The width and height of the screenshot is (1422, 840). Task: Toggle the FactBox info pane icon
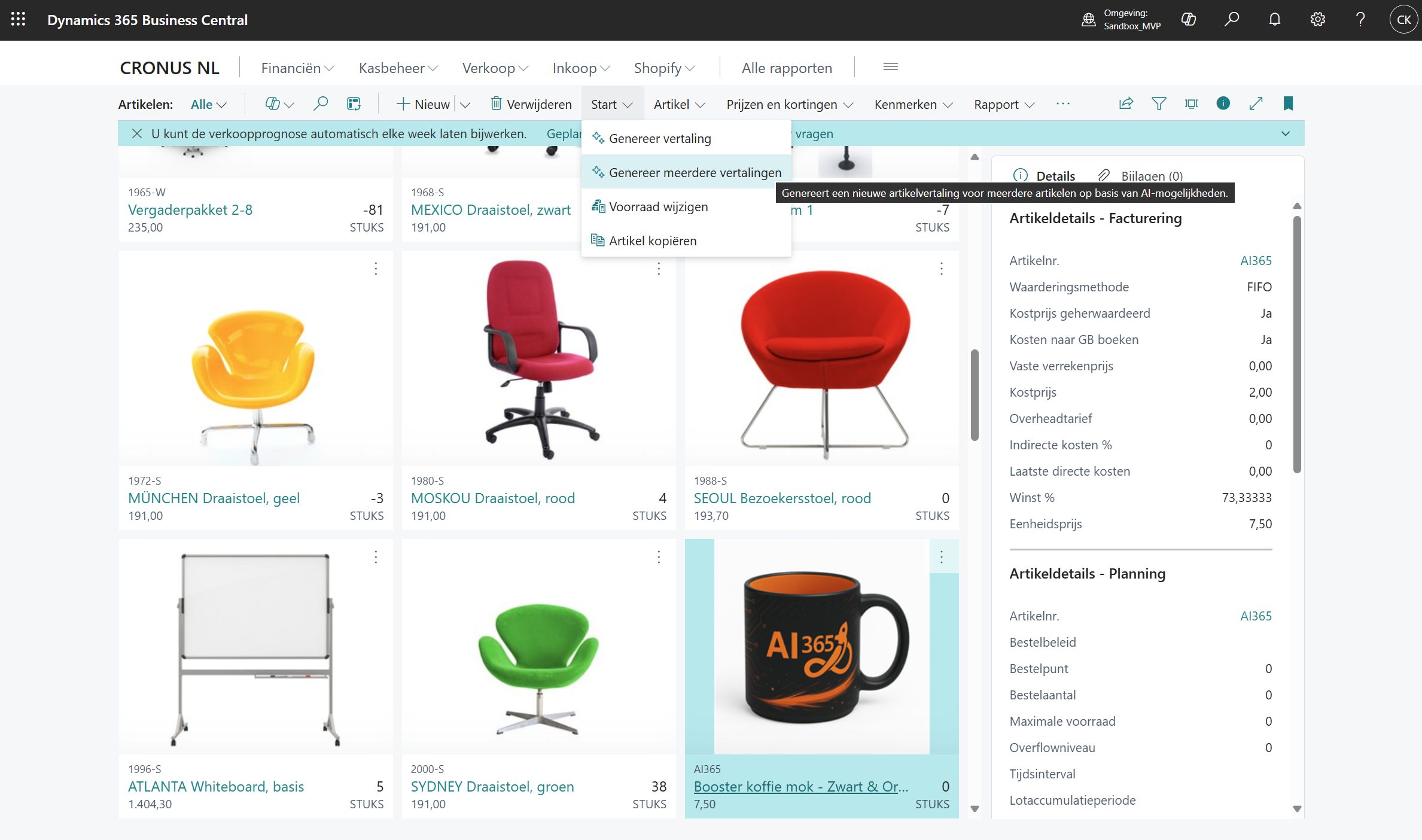(x=1223, y=104)
